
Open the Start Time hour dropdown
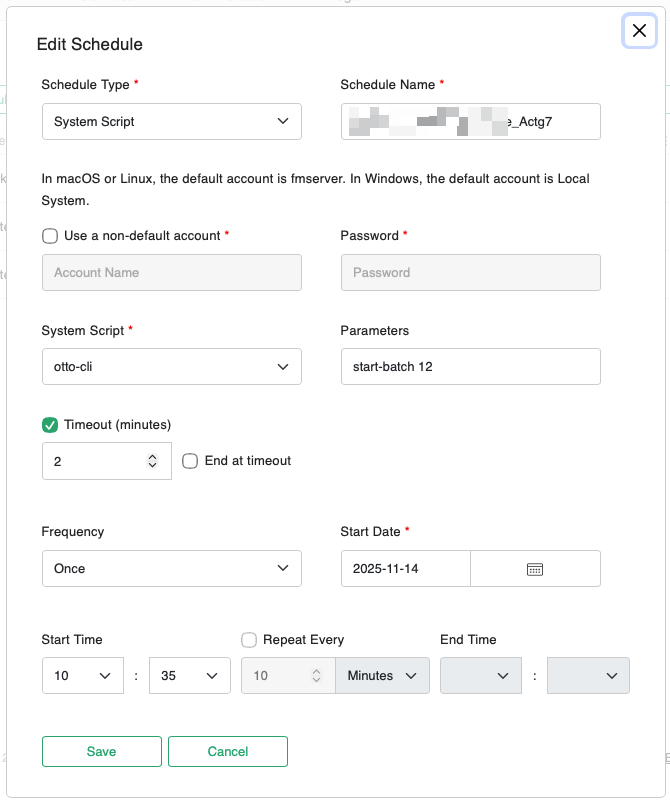tap(82, 675)
